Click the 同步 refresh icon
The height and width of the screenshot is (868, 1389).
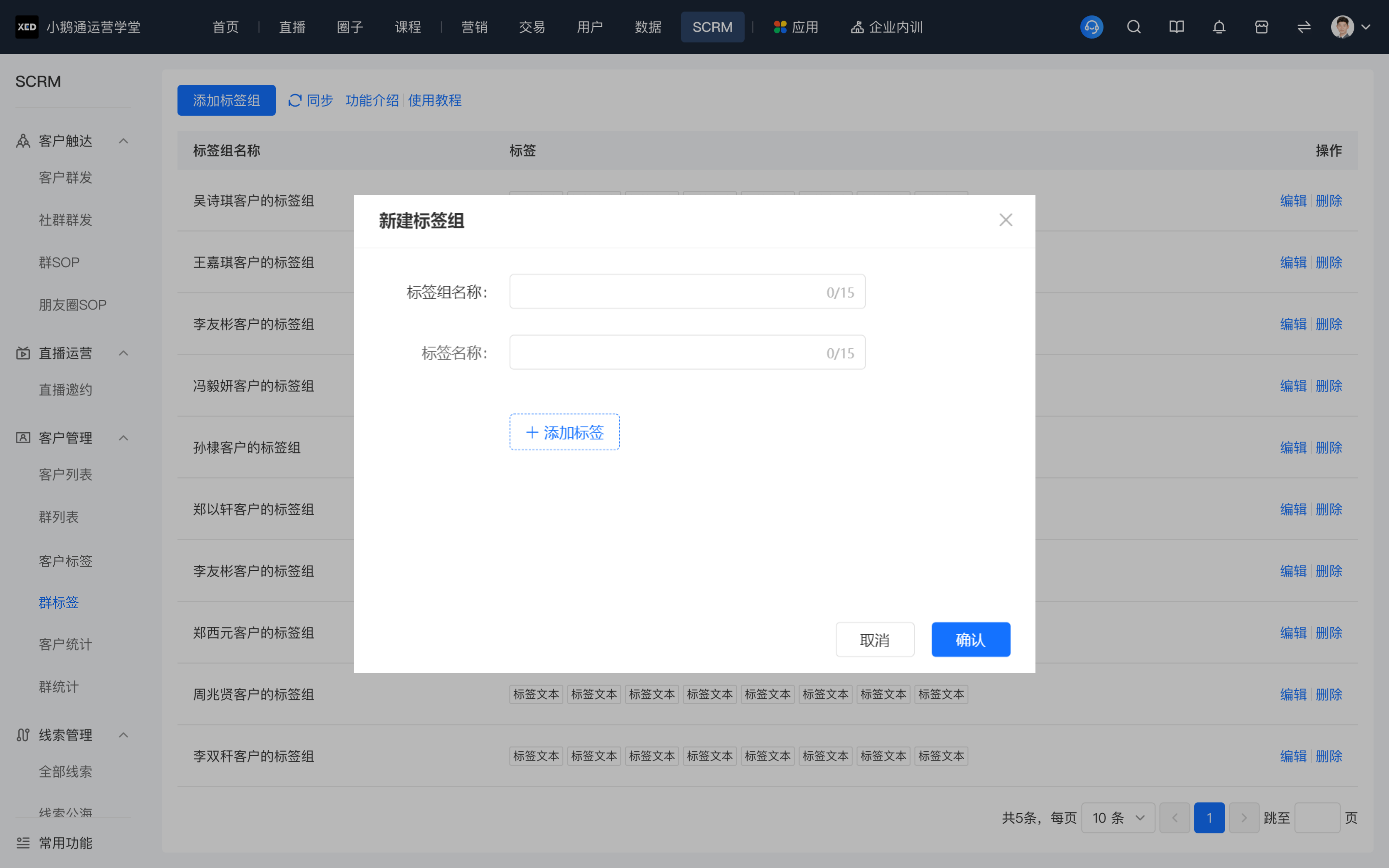coord(295,101)
